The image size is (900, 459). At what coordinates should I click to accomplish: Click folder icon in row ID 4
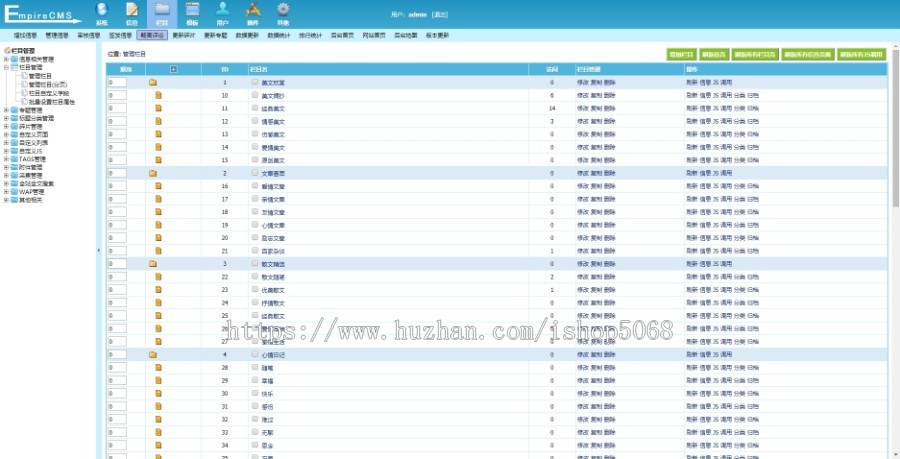click(x=153, y=355)
